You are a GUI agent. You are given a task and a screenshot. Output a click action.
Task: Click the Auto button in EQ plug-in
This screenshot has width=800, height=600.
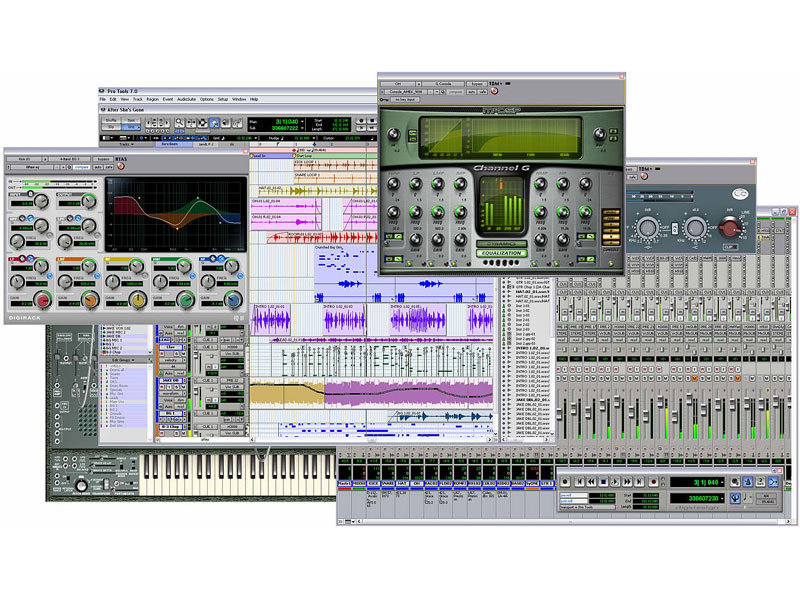(x=98, y=167)
